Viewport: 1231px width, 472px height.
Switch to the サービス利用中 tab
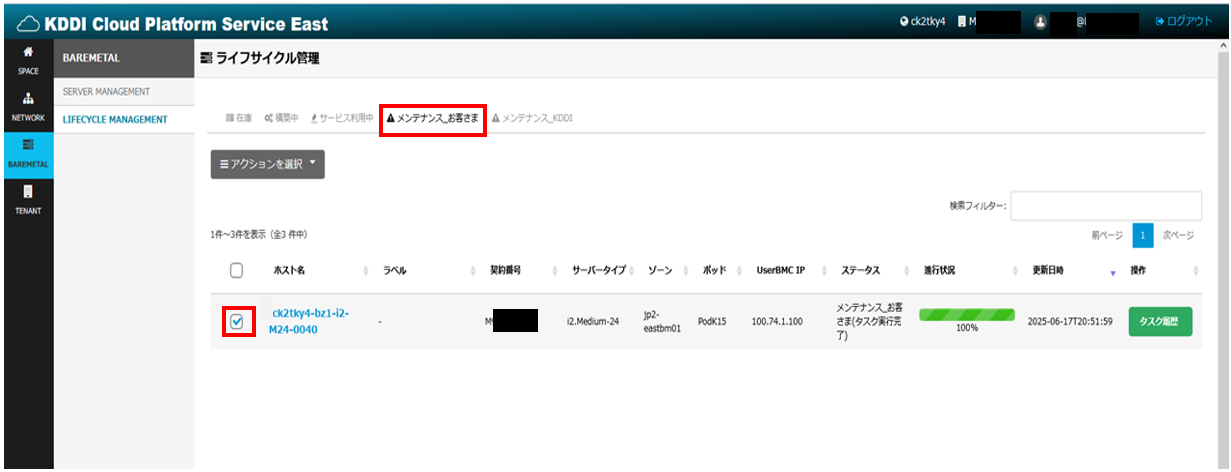(342, 118)
